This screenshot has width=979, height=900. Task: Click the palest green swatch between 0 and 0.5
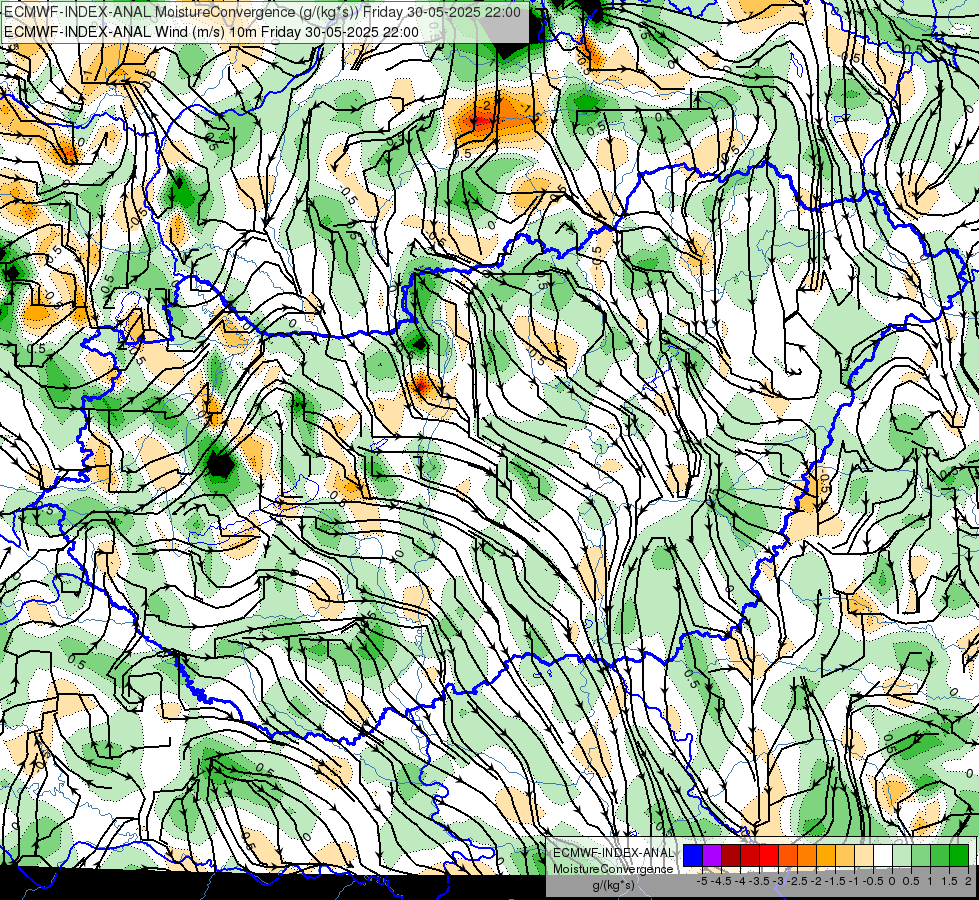click(902, 855)
